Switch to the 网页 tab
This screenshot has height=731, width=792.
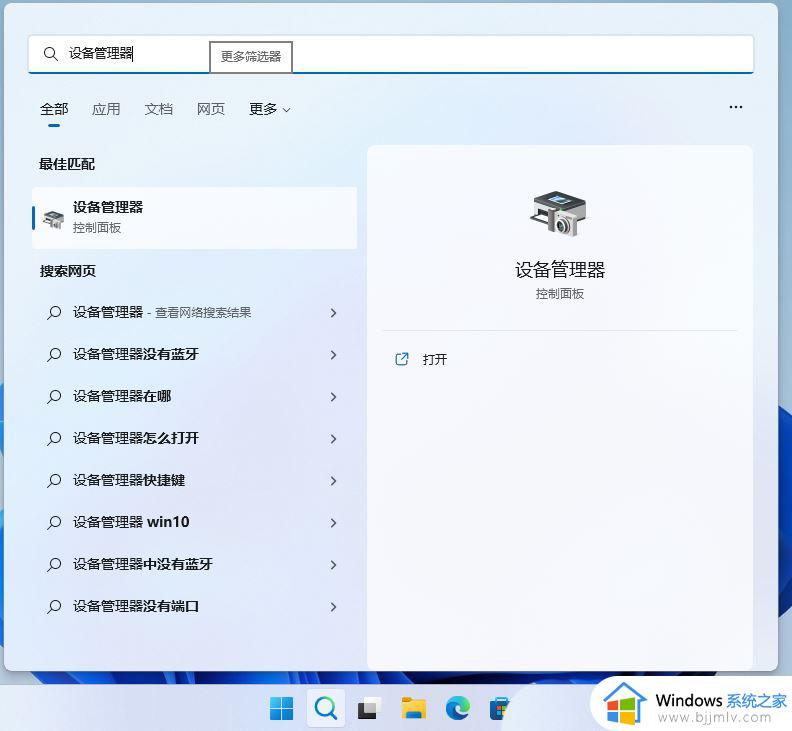point(211,109)
